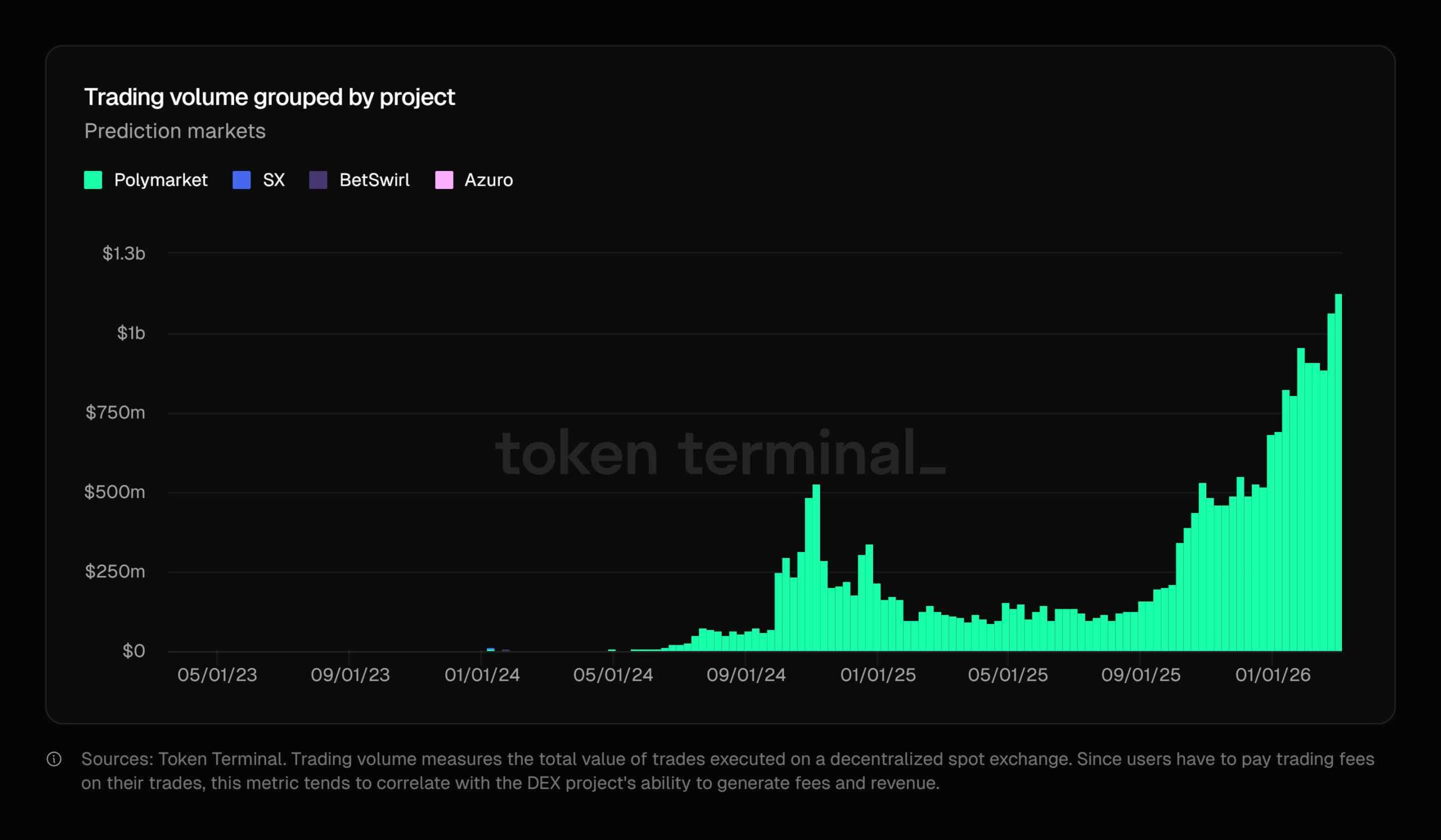Click the $1.3b y-axis label
This screenshot has height=840, width=1441.
123,253
